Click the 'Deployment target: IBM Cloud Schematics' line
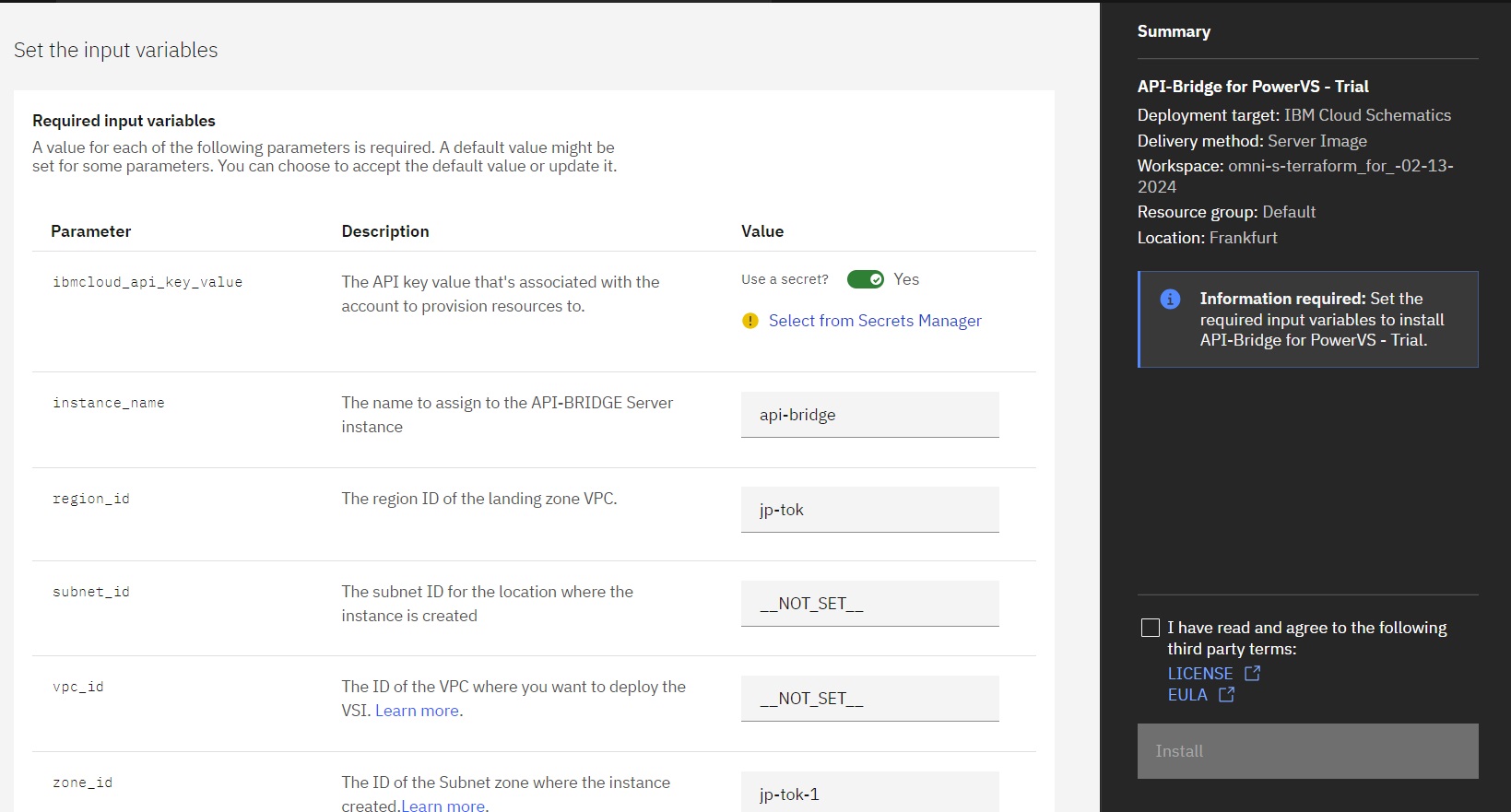 pos(1294,115)
